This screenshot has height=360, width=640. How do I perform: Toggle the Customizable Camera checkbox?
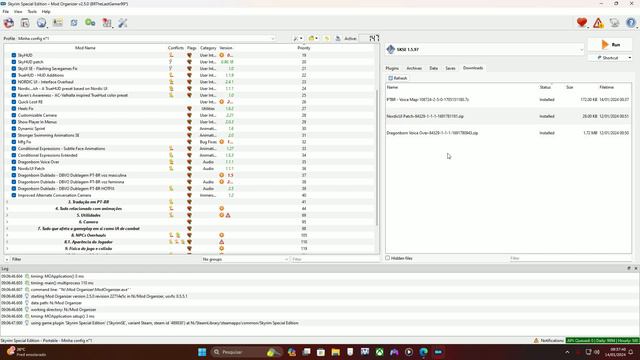[x=14, y=115]
